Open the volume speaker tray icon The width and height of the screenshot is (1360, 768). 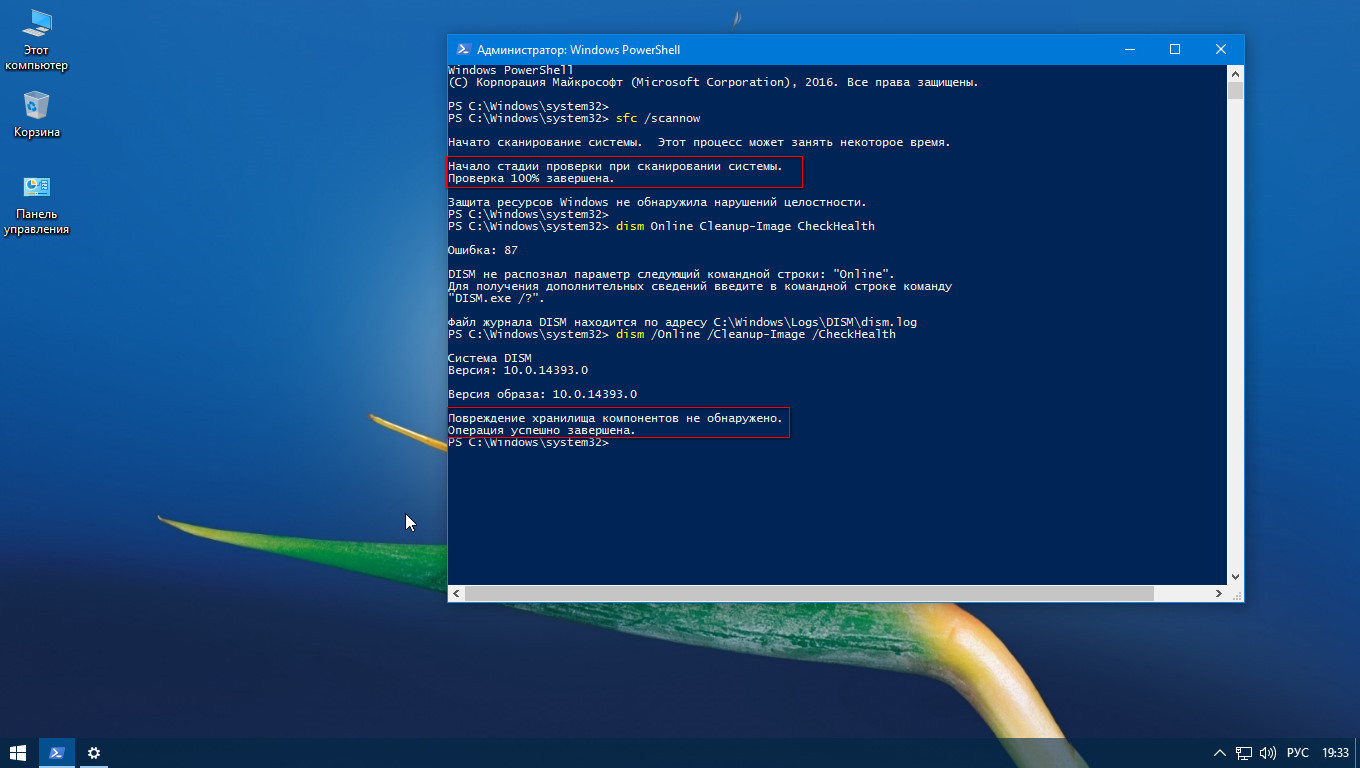pos(1268,753)
